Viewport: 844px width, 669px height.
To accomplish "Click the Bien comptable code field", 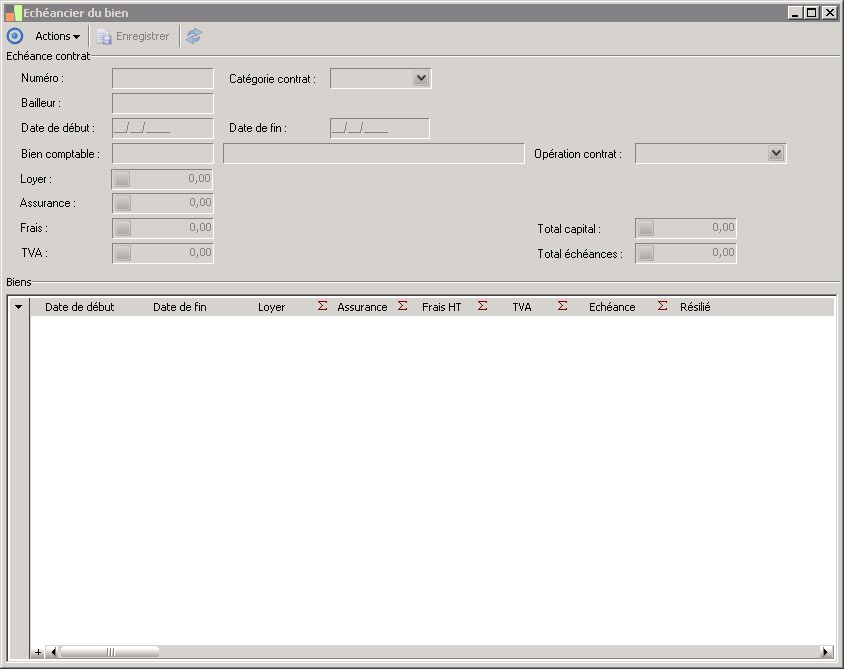I will click(163, 153).
